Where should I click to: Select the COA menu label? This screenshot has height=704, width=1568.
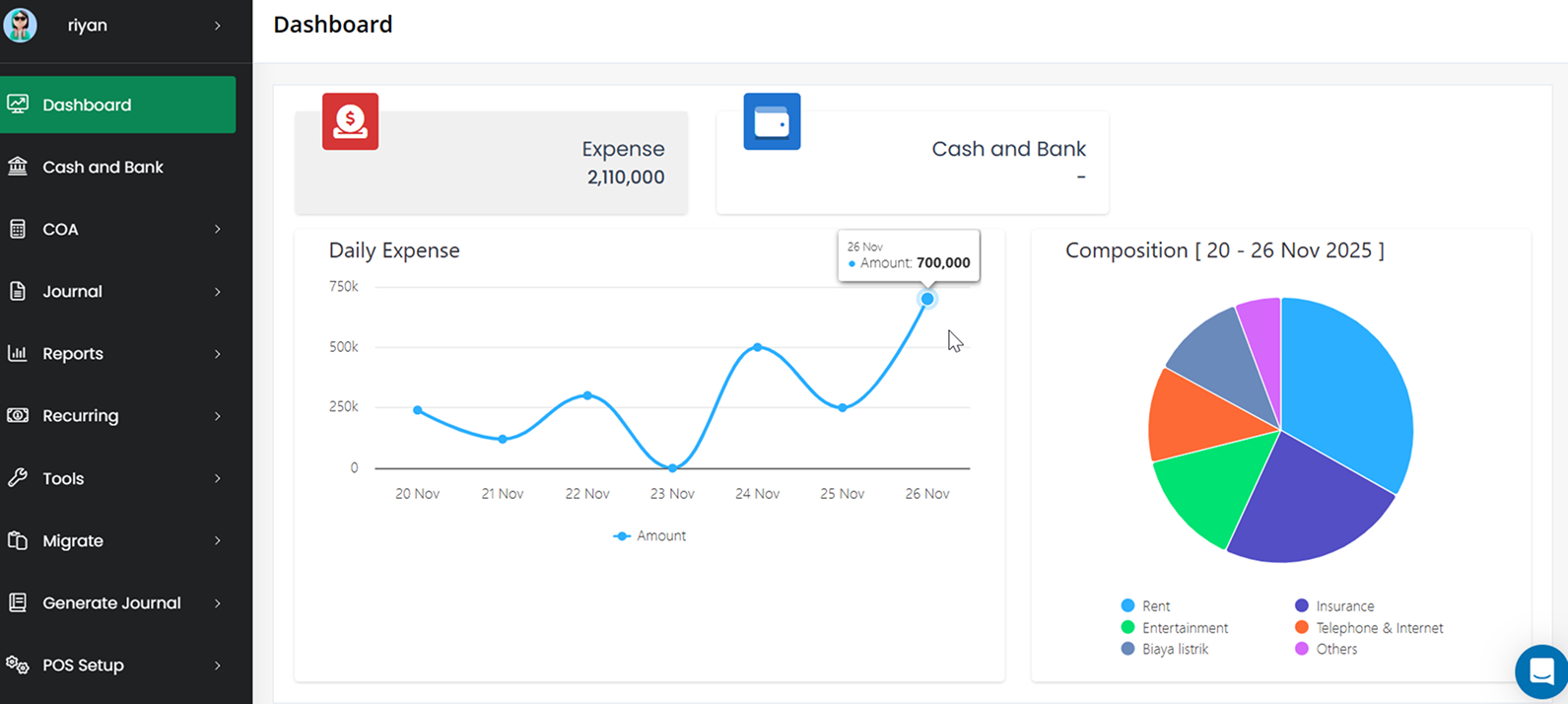click(60, 229)
